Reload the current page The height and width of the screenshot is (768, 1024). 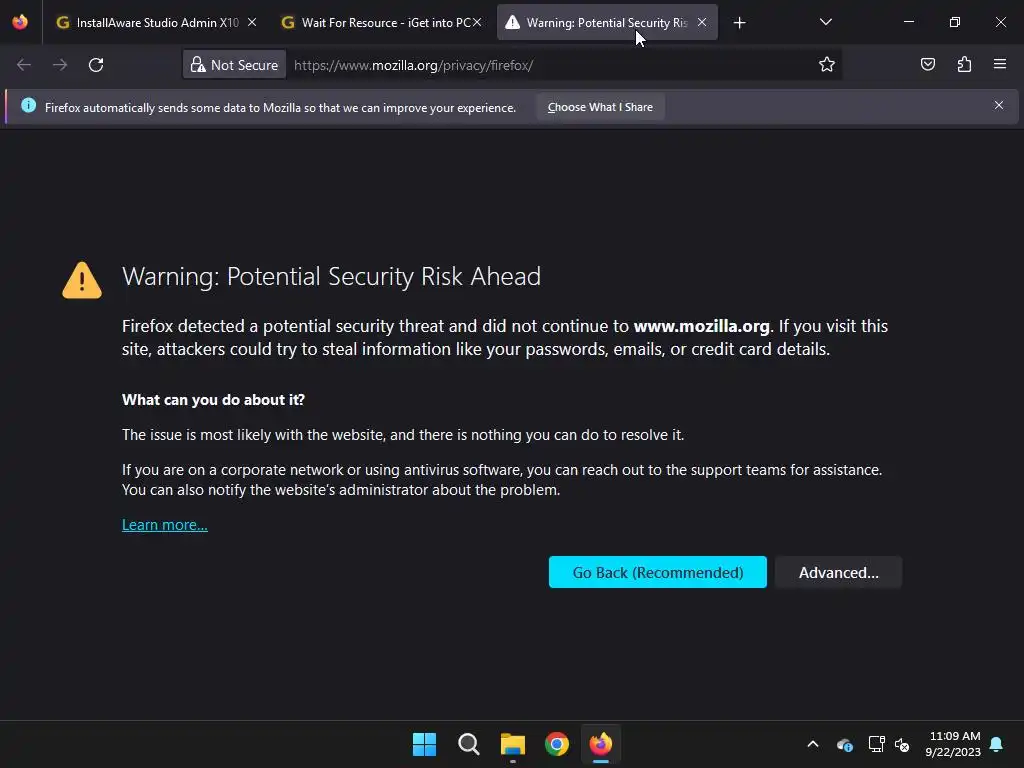[x=96, y=65]
